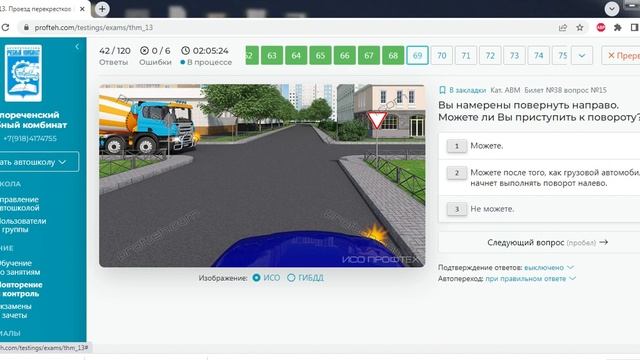Click the next question button
640x360 pixels.
(x=539, y=242)
